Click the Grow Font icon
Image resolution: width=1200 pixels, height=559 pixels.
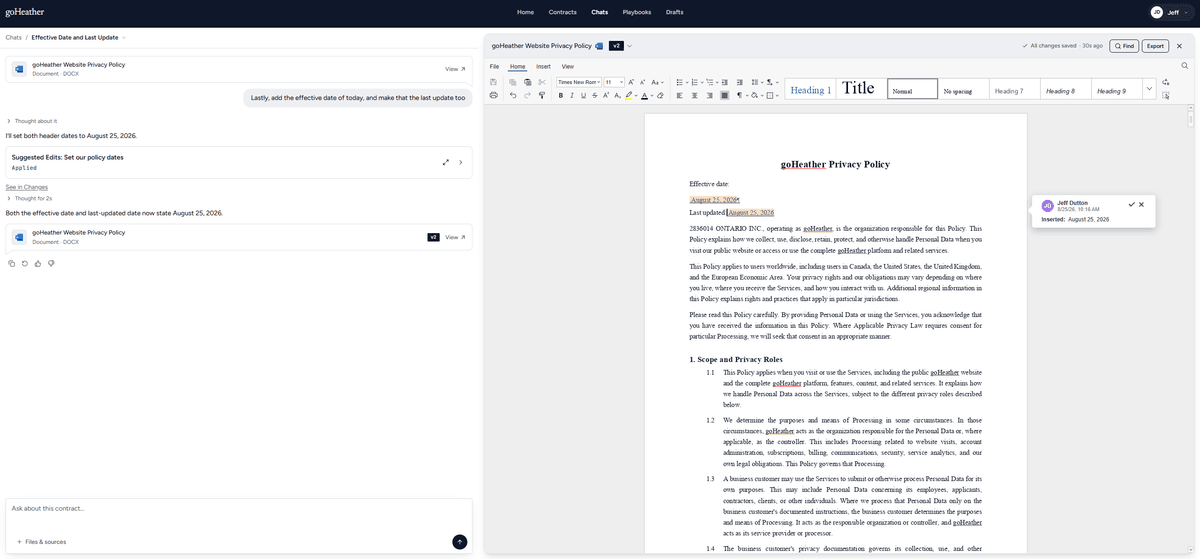[631, 82]
